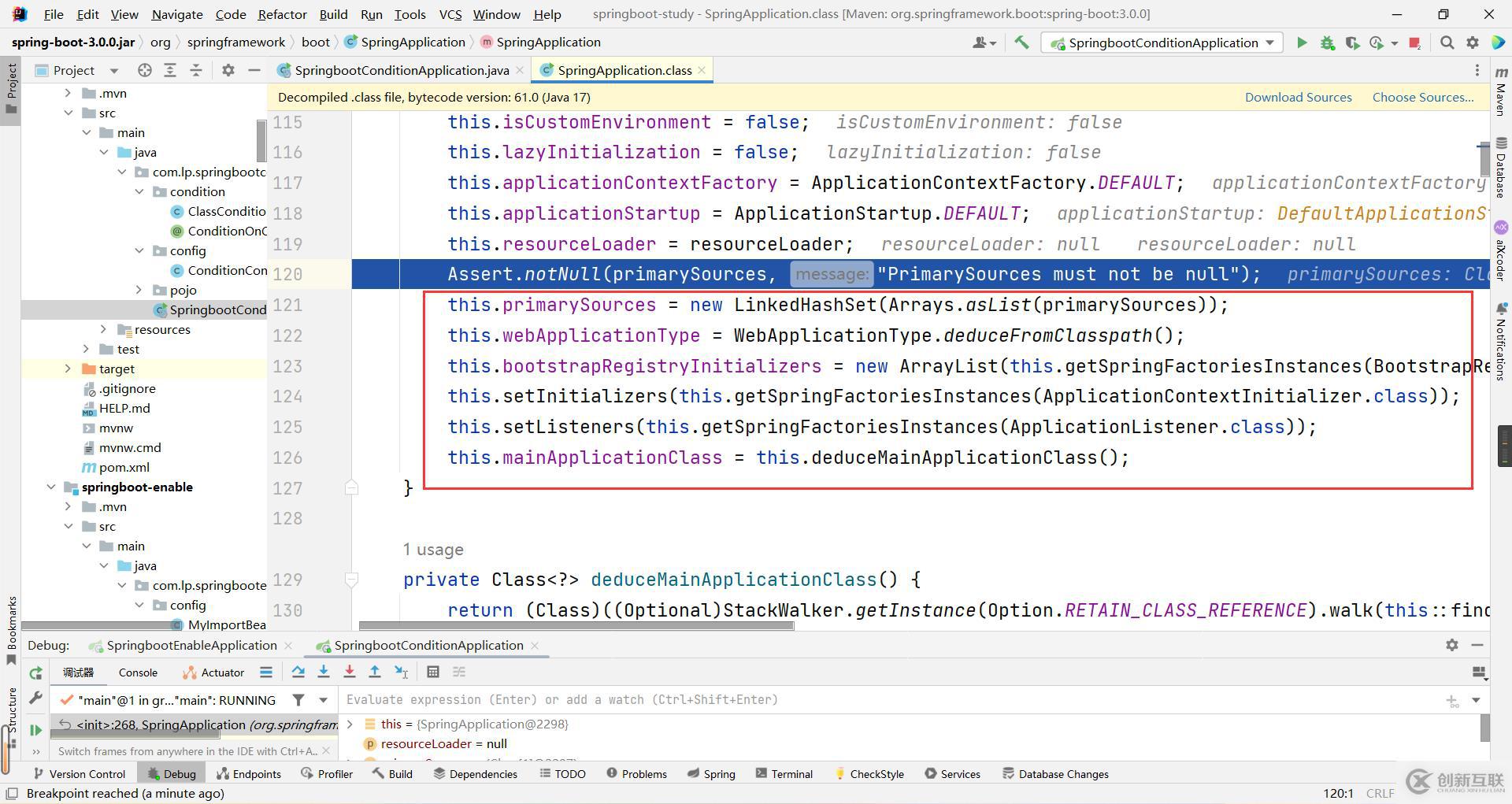Toggle the Project tool window stripe button

(x=11, y=88)
